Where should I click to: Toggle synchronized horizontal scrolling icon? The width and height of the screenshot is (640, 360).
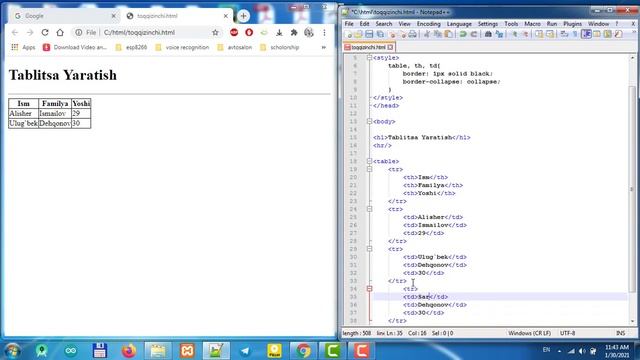tap(550, 34)
